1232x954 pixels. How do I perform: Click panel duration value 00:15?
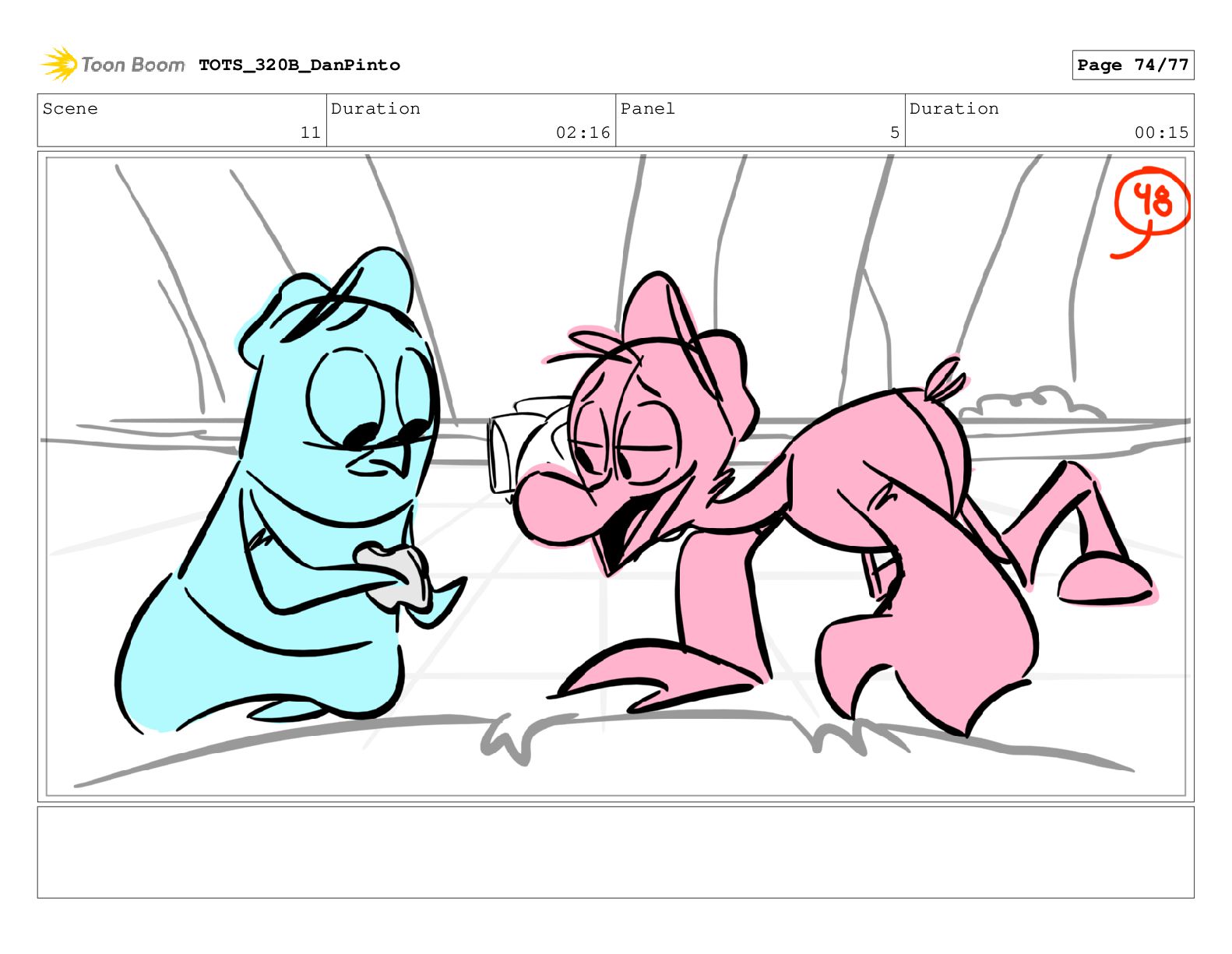(1161, 133)
